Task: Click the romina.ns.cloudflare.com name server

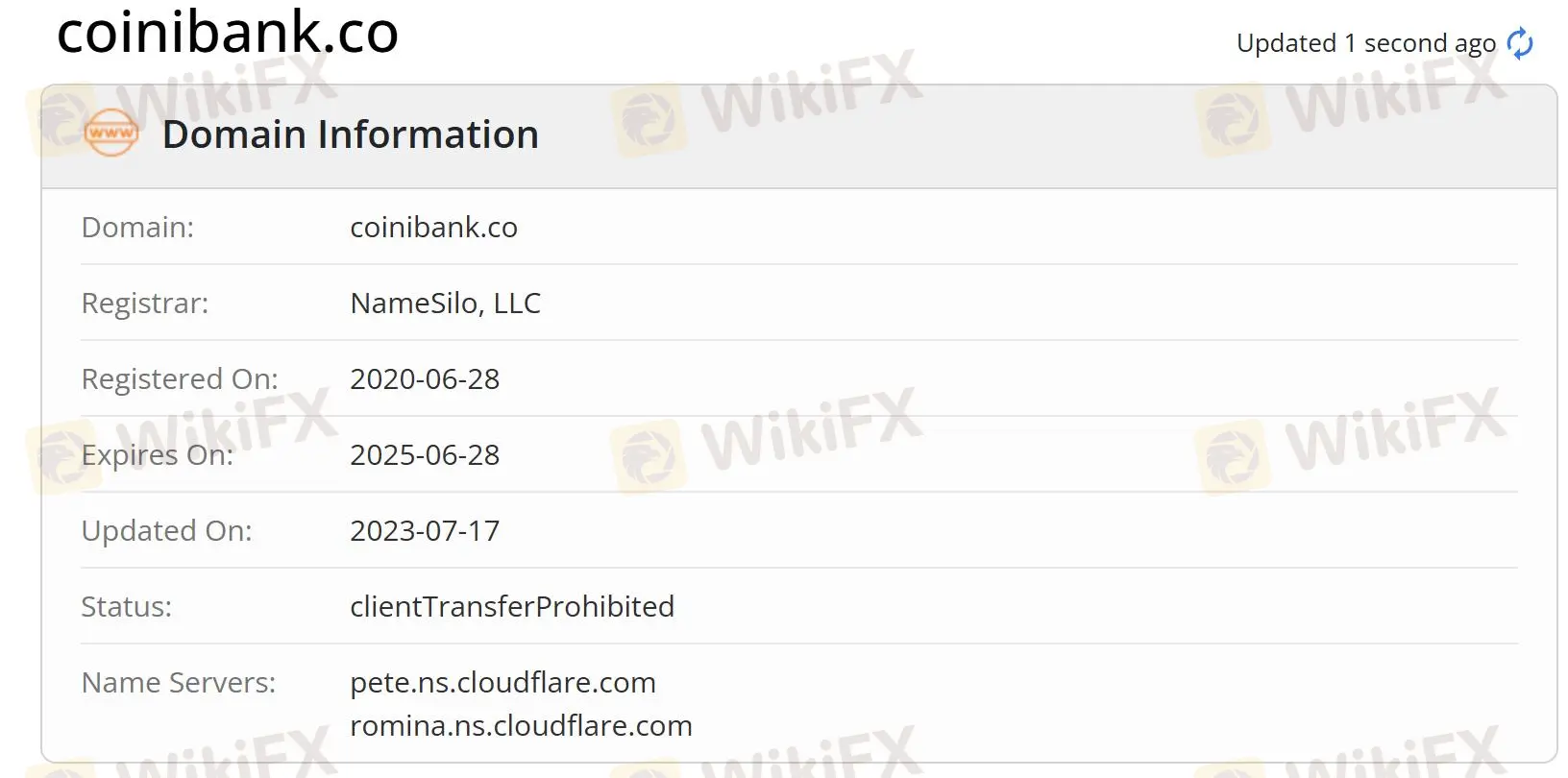Action: [521, 726]
